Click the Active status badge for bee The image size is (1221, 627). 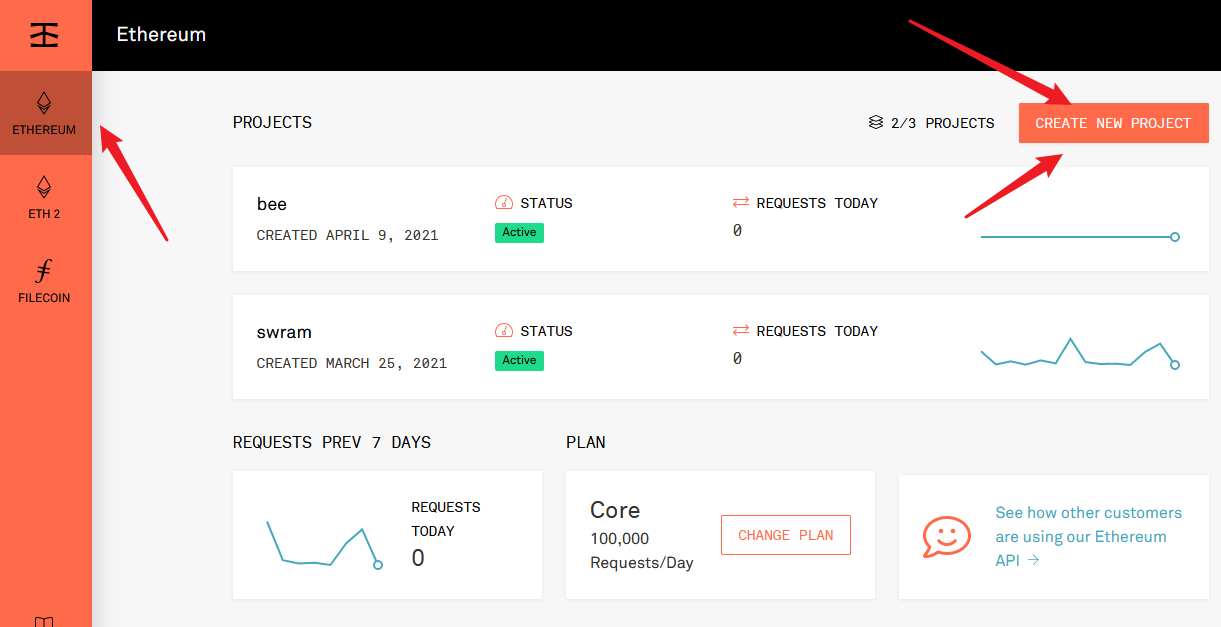tap(519, 233)
